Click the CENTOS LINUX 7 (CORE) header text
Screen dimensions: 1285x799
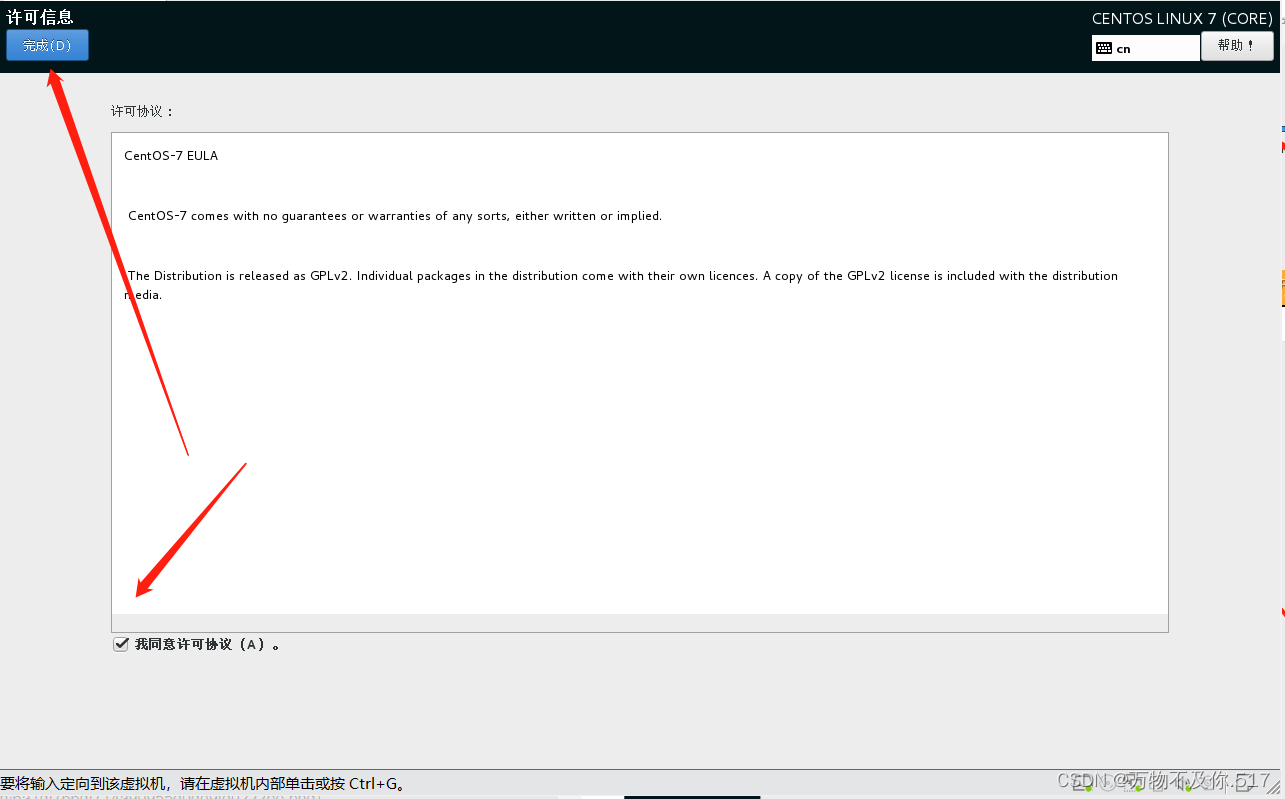[1182, 19]
